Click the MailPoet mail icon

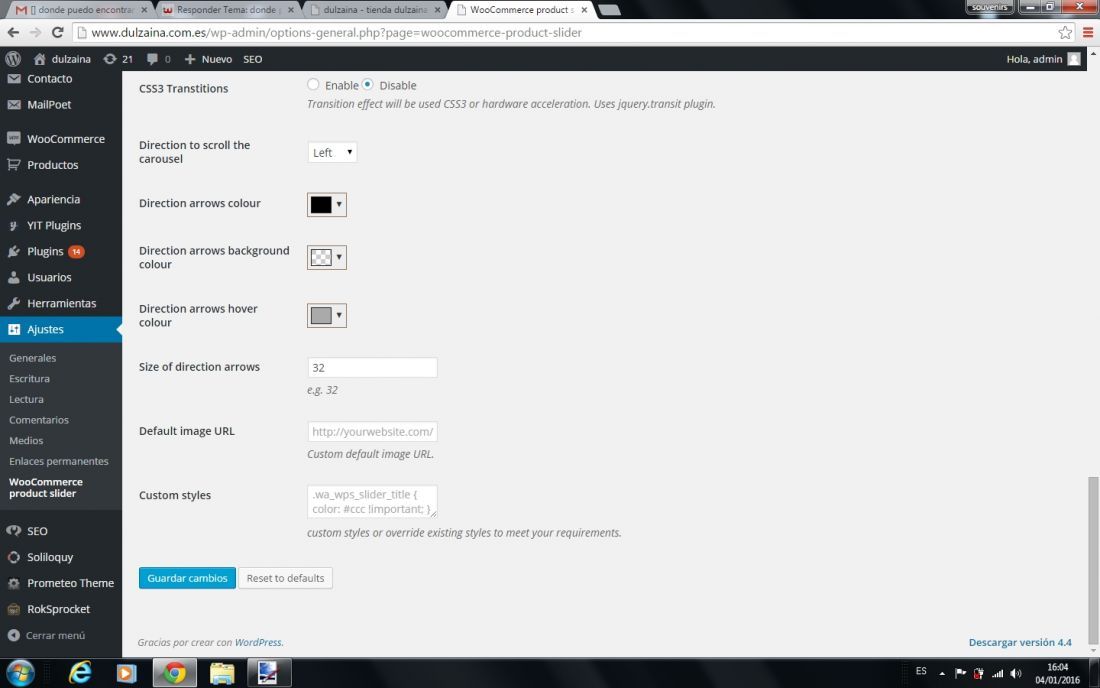pyautogui.click(x=13, y=104)
